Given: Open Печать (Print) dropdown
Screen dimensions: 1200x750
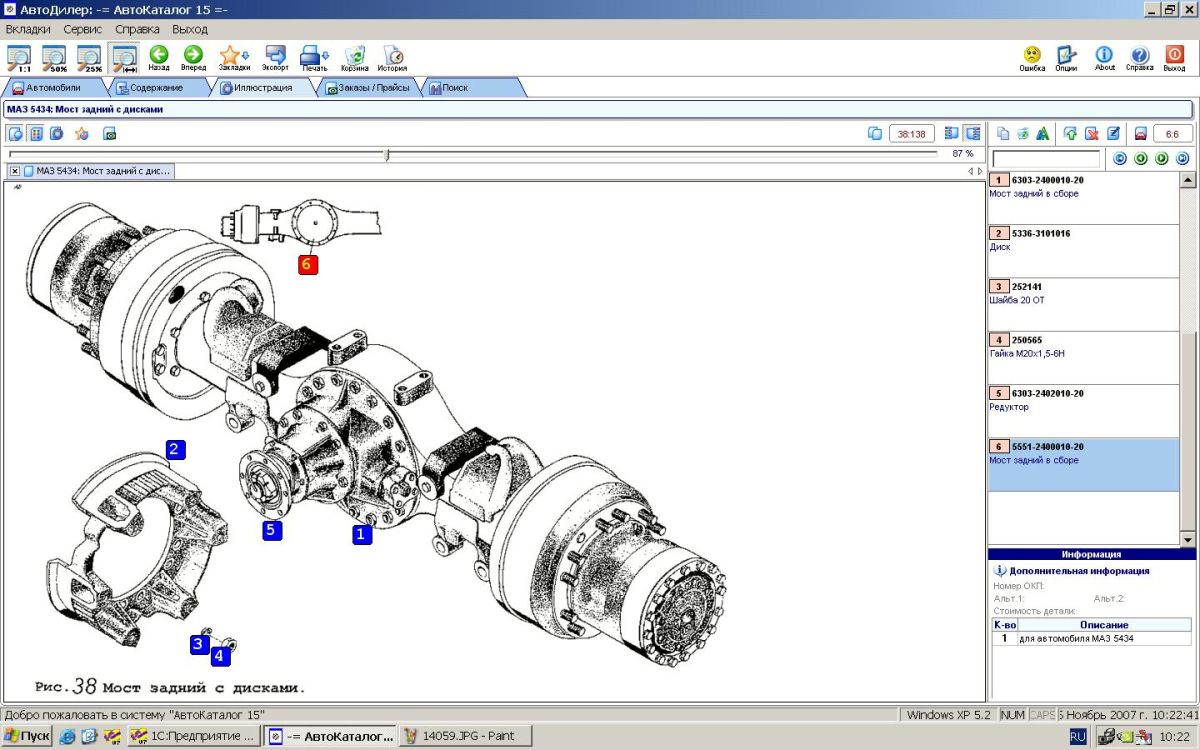Looking at the screenshot, I should pos(314,56).
